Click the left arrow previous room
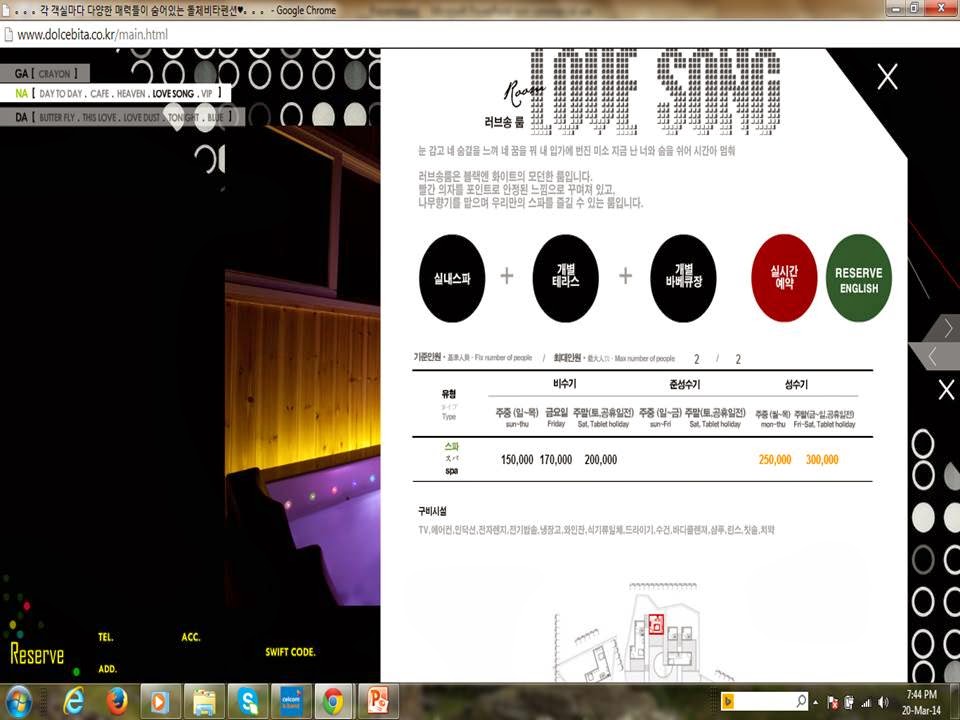This screenshot has height=720, width=960. pyautogui.click(x=932, y=356)
